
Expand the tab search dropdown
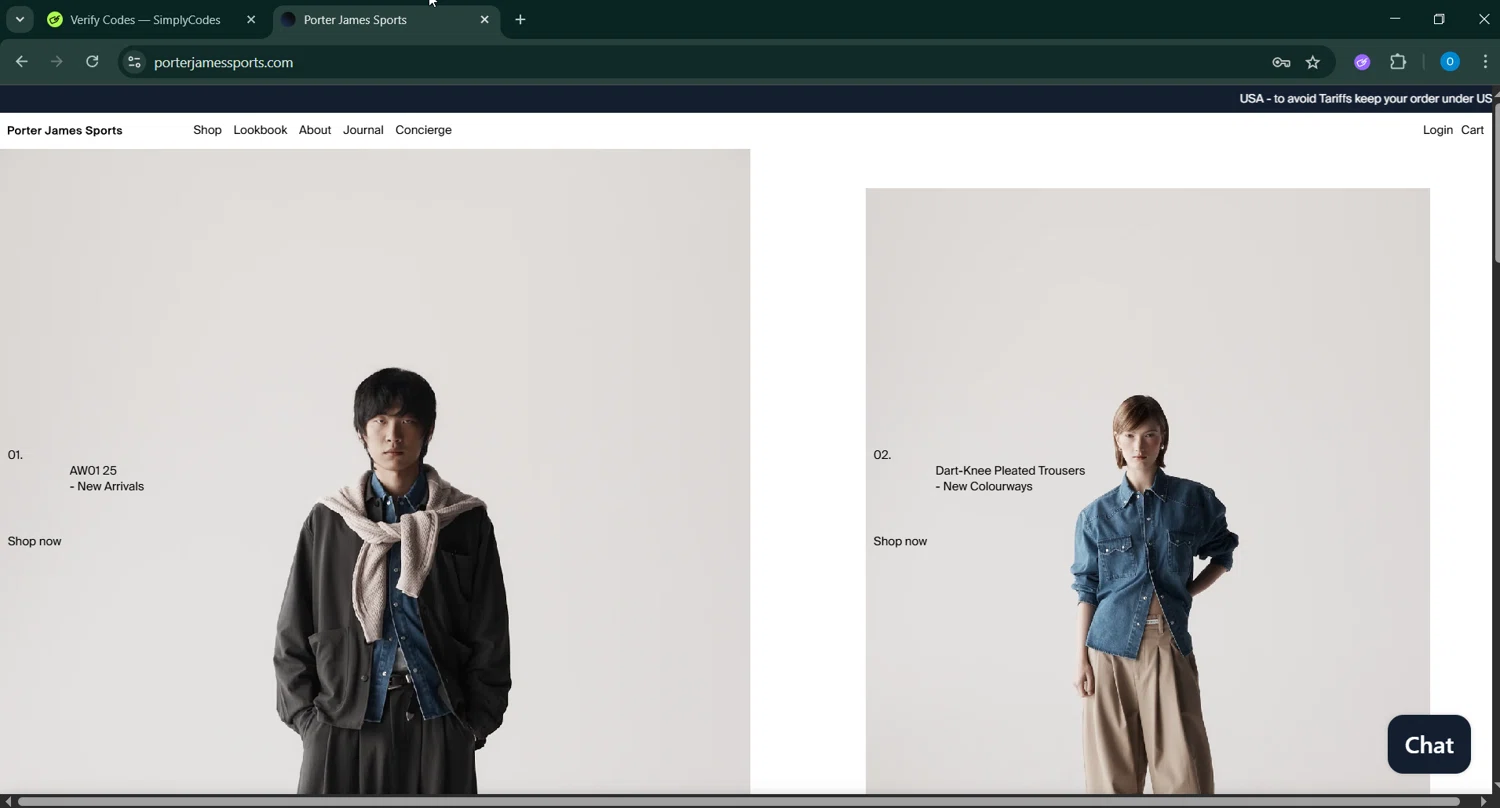coord(19,20)
